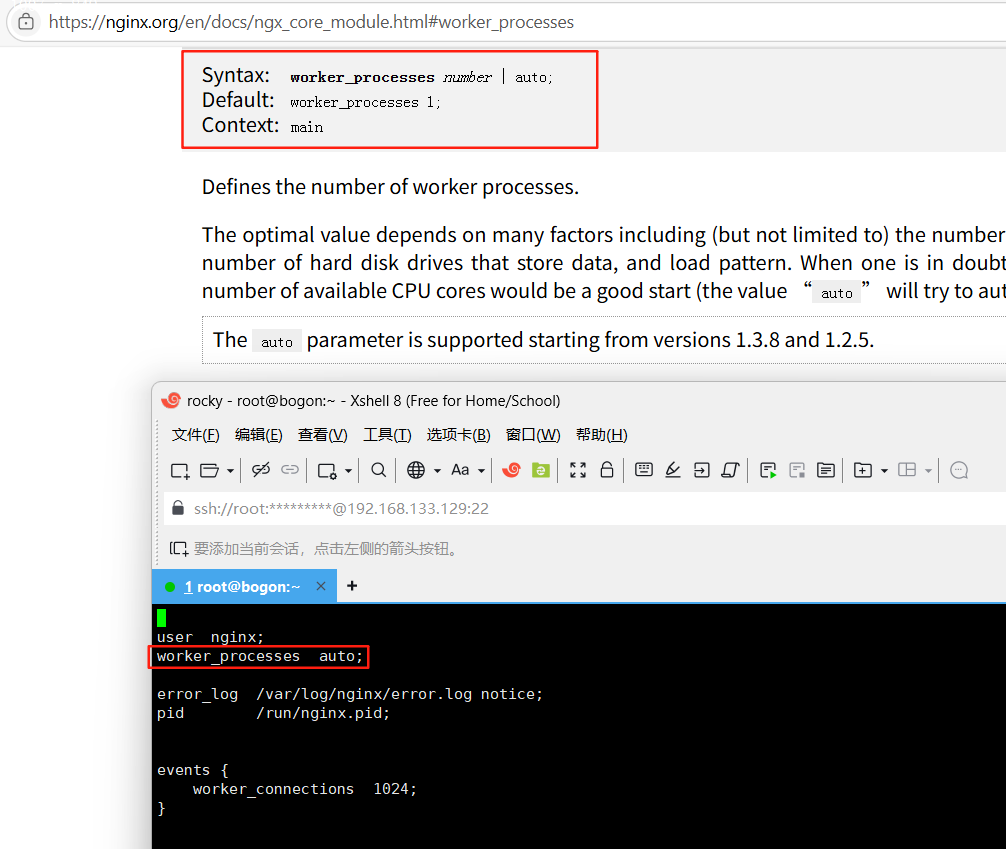1006x849 pixels.
Task: Click the 'pid /run/nginx.pid;' terminal line
Action: coord(273,714)
